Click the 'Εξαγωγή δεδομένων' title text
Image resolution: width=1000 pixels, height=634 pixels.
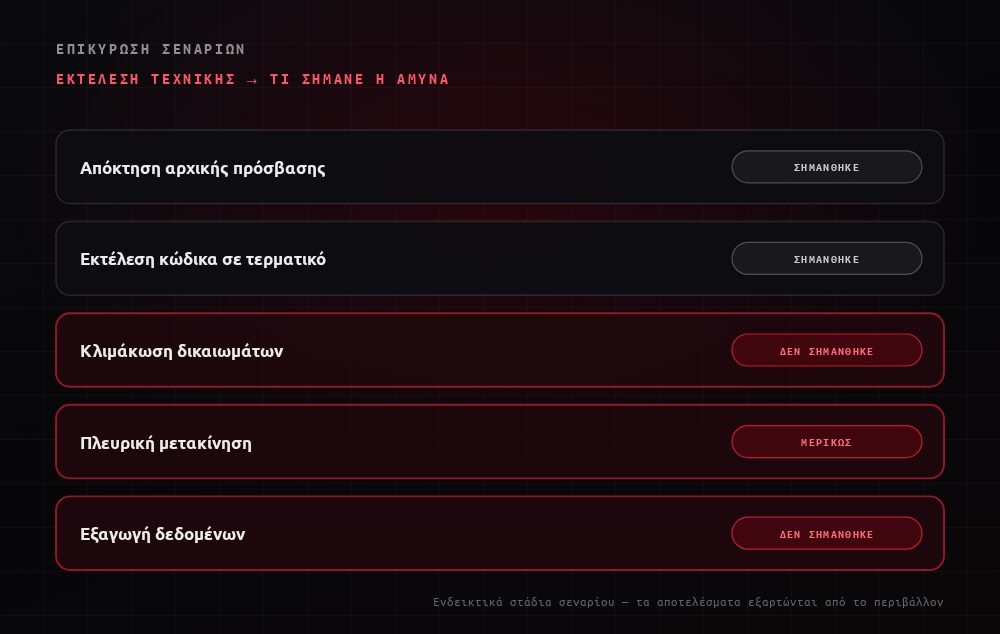(x=163, y=534)
